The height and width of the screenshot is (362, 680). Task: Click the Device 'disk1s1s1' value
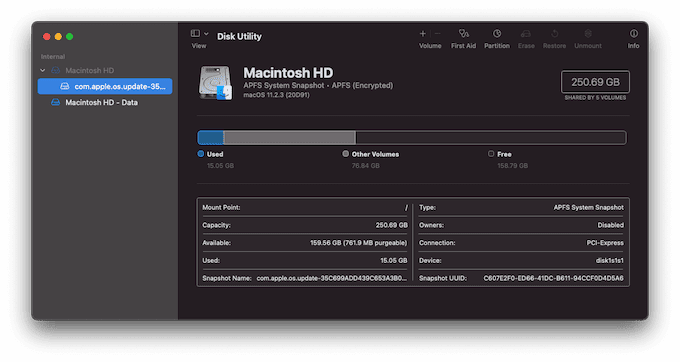point(610,261)
